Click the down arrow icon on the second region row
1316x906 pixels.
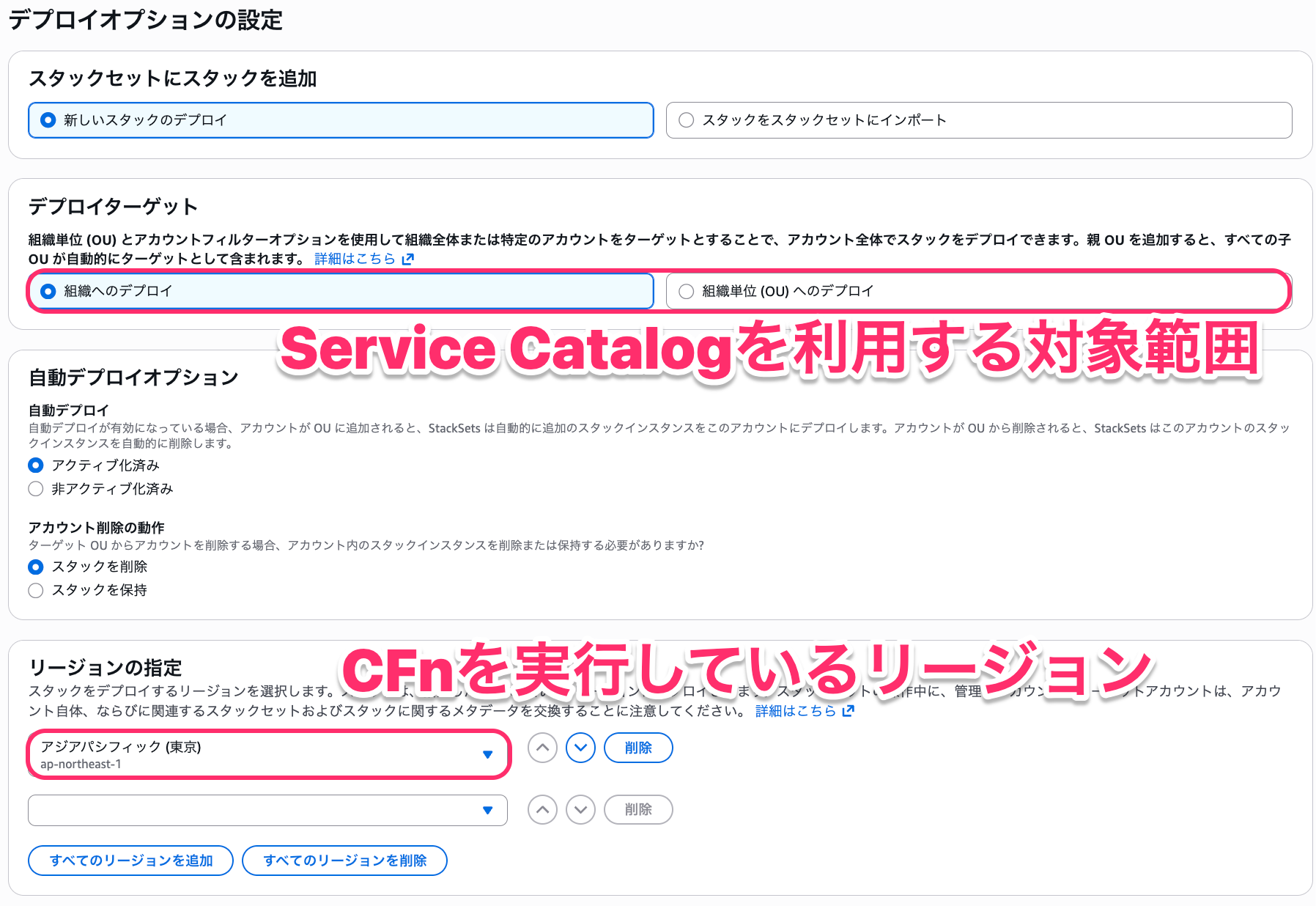coord(580,810)
